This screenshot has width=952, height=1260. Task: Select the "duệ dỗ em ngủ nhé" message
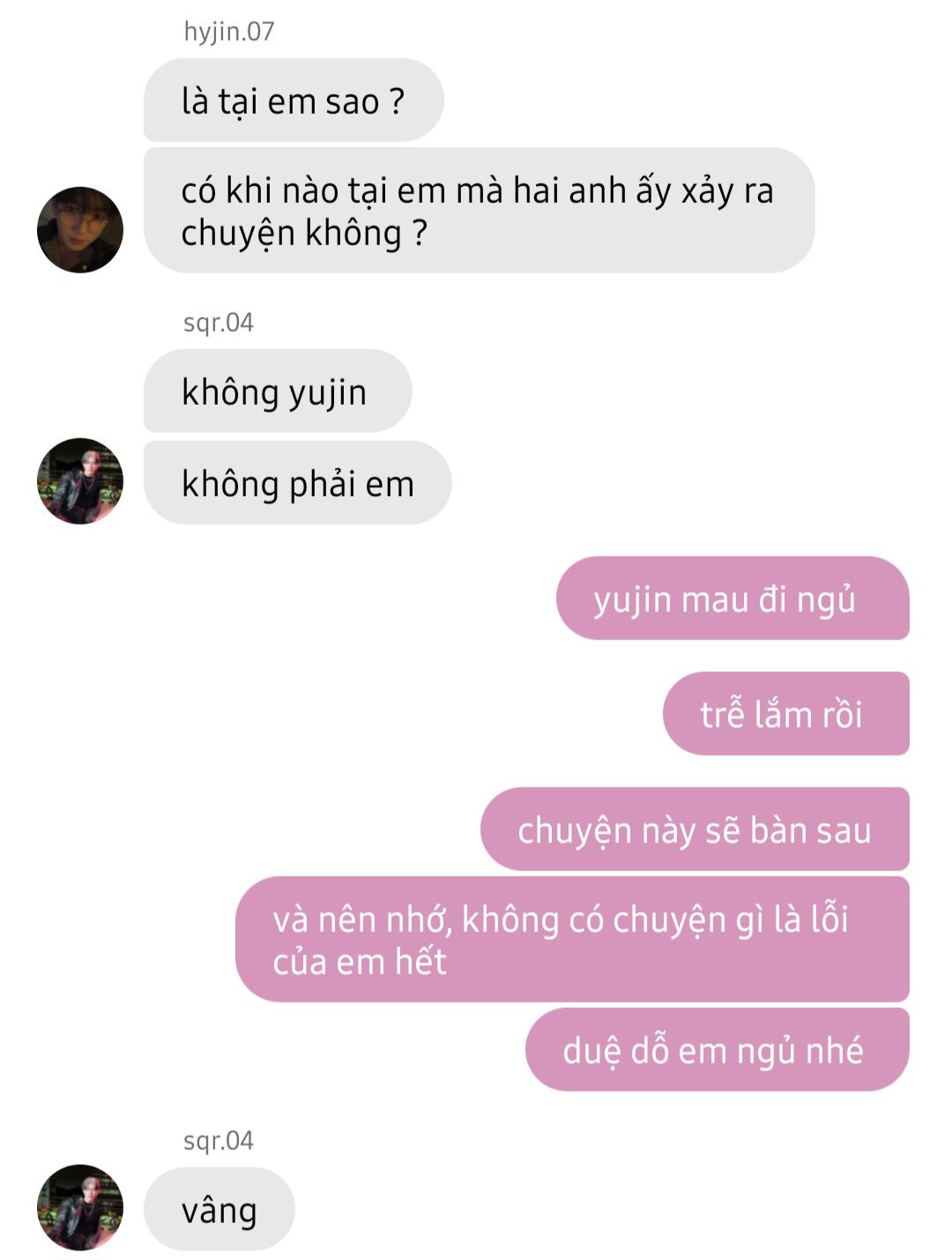[x=718, y=1050]
